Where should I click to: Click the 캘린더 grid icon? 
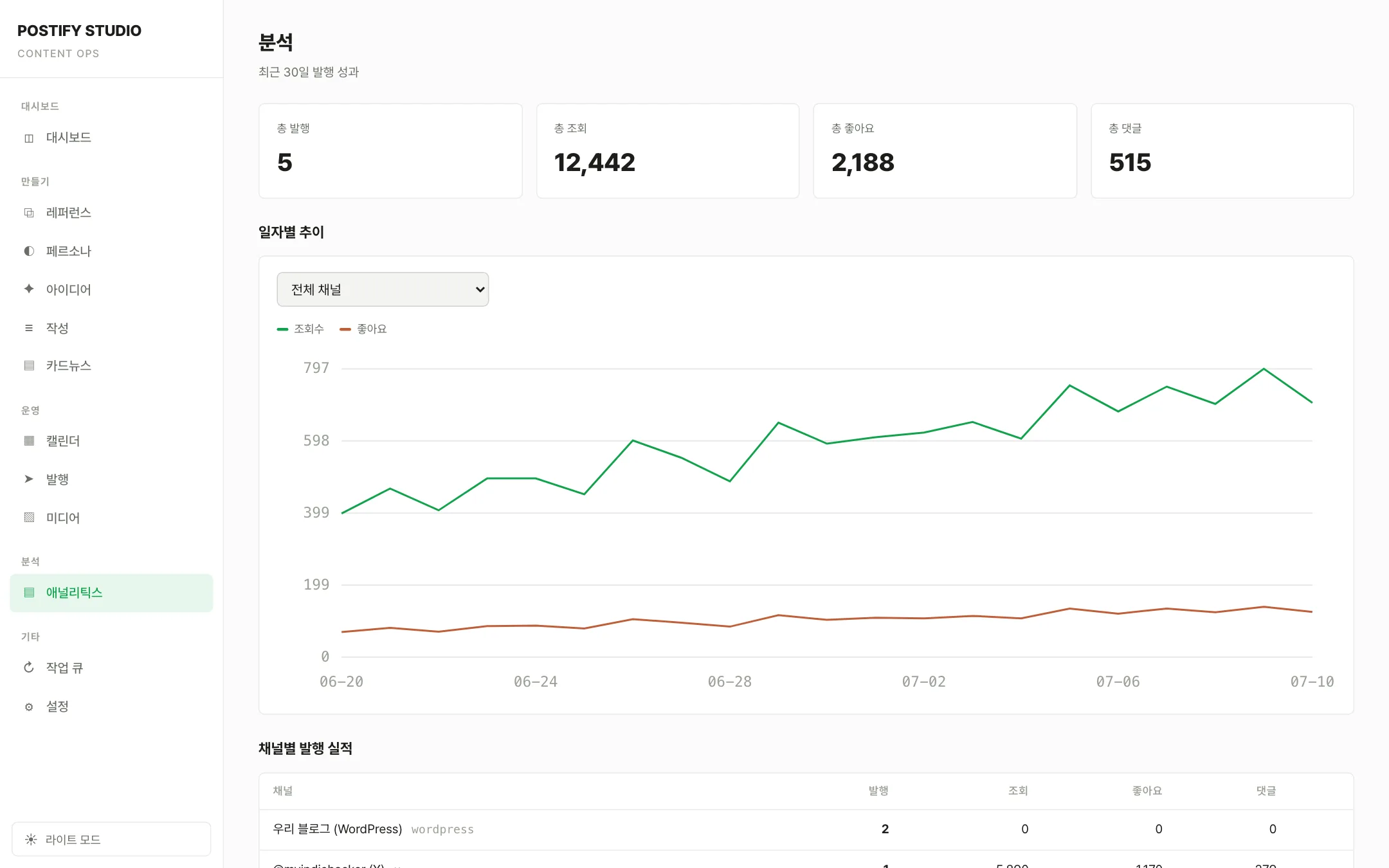[29, 440]
